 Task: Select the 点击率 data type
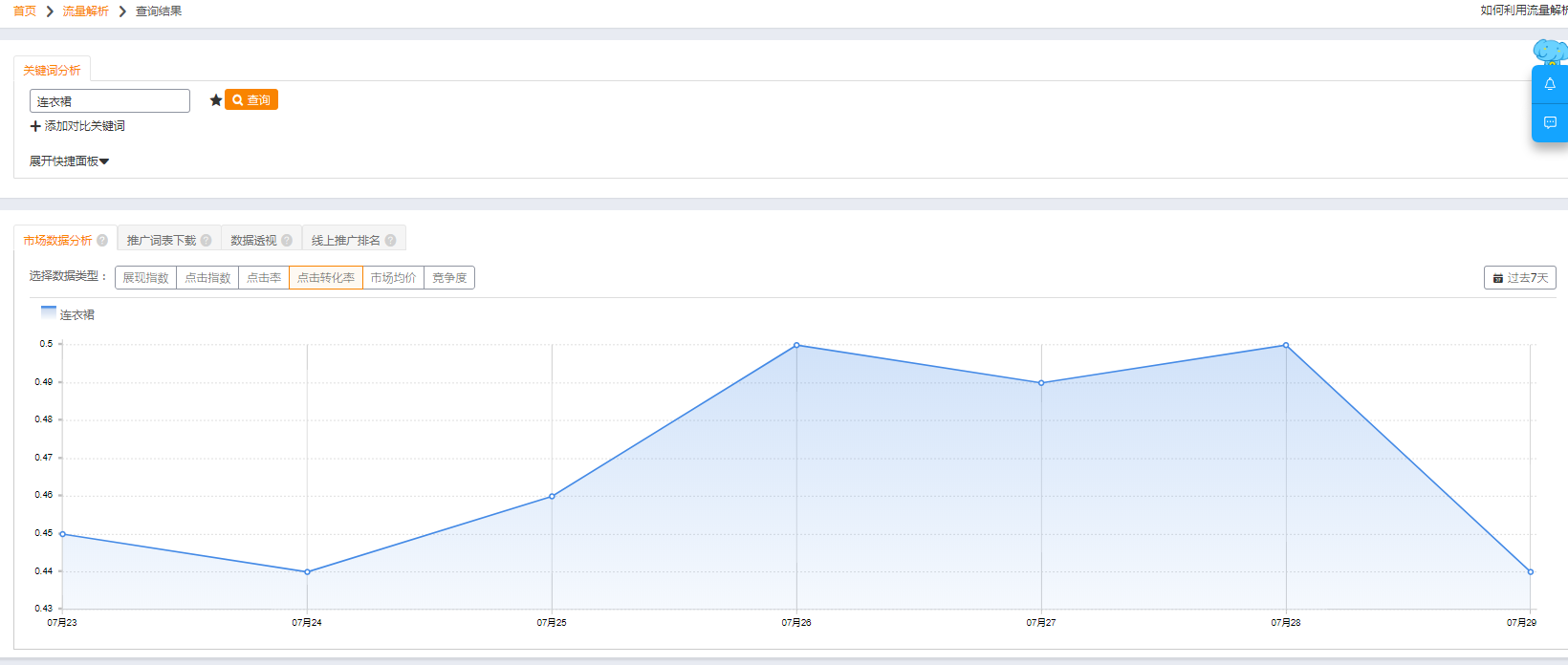click(264, 278)
